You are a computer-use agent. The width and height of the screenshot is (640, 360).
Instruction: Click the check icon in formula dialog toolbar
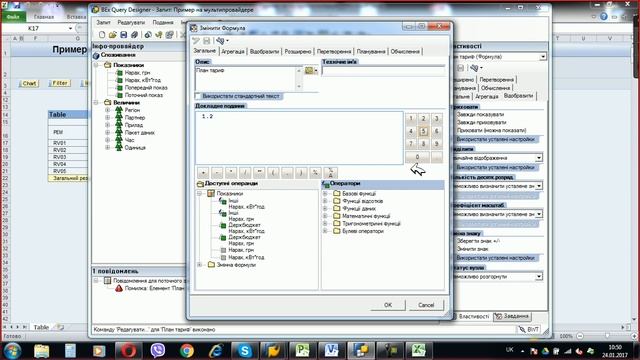tap(196, 40)
